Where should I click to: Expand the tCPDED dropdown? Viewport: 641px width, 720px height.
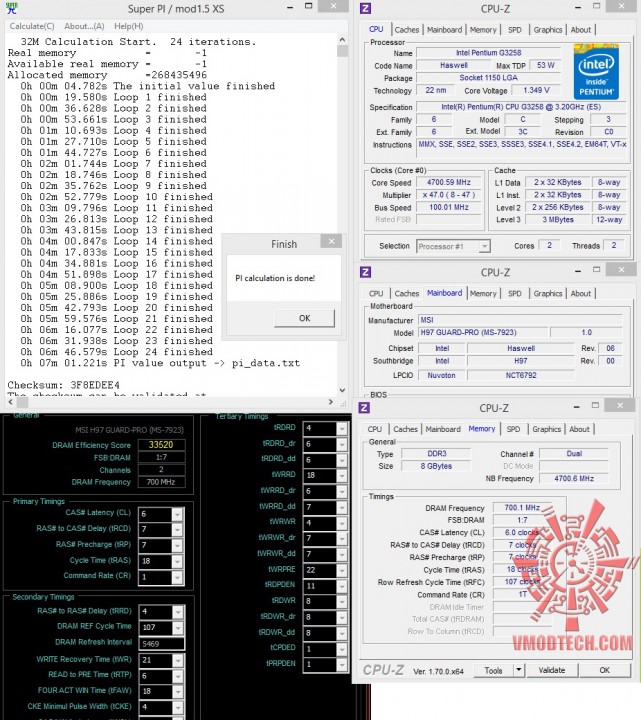click(342, 649)
